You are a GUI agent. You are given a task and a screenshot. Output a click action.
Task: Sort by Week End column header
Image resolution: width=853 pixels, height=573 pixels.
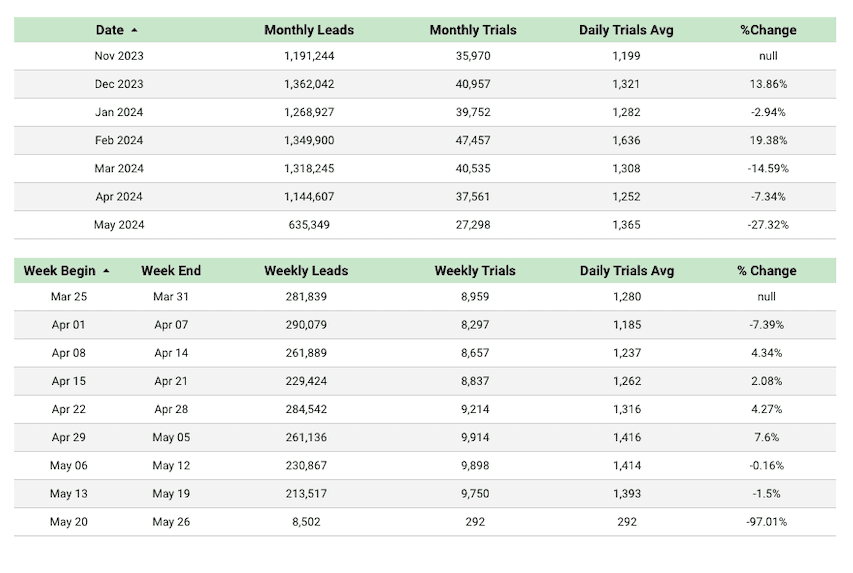(x=171, y=270)
